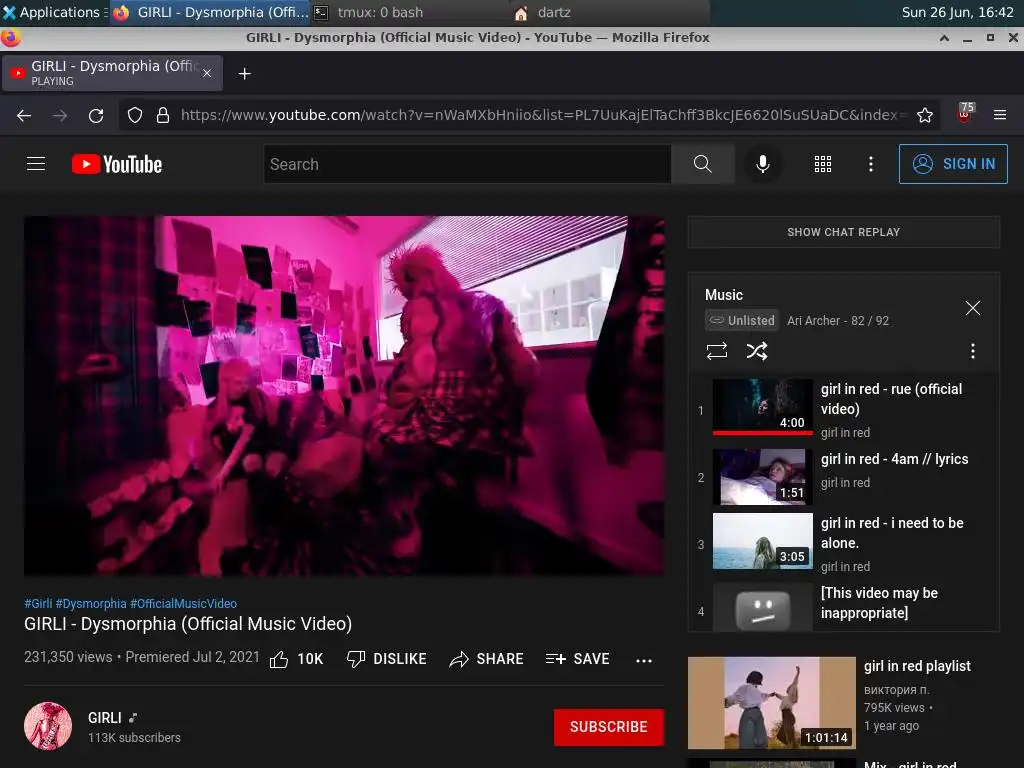Open YouTube settings three-dot menu
1024x768 pixels.
[x=871, y=164]
